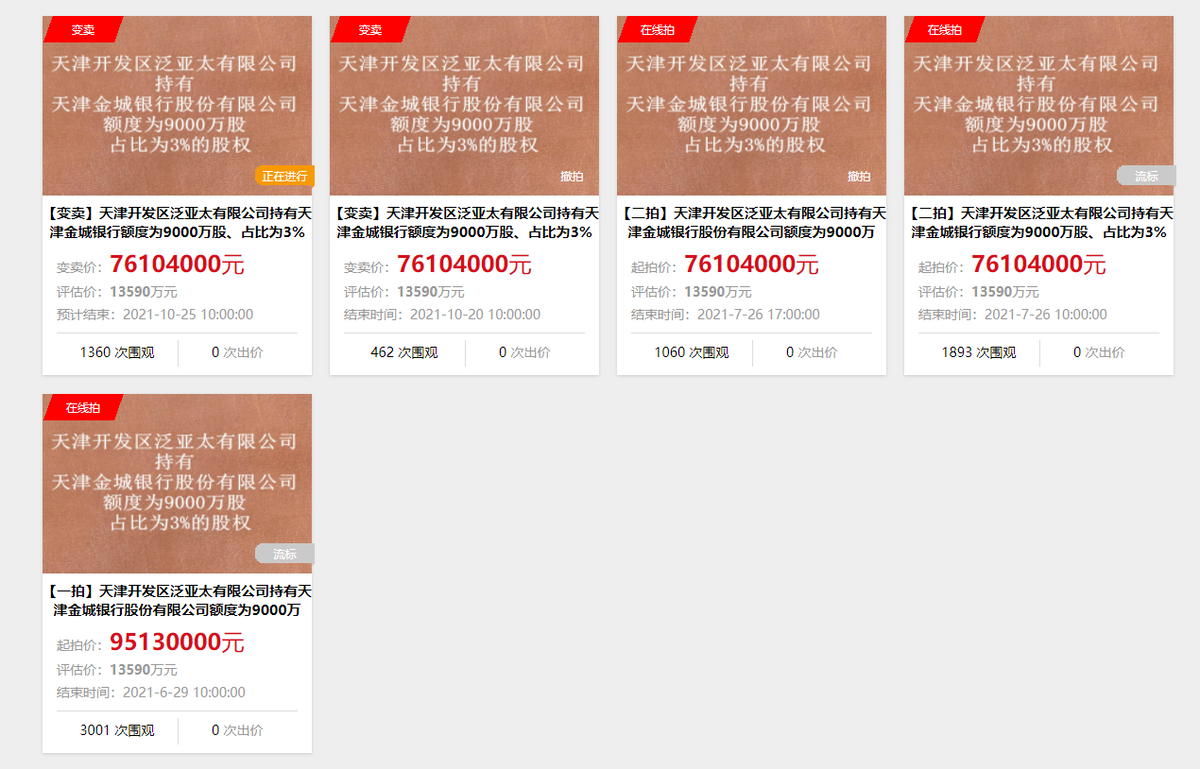This screenshot has height=769, width=1200.
Task: Open the 【一拍】 listing title link
Action: [x=178, y=600]
